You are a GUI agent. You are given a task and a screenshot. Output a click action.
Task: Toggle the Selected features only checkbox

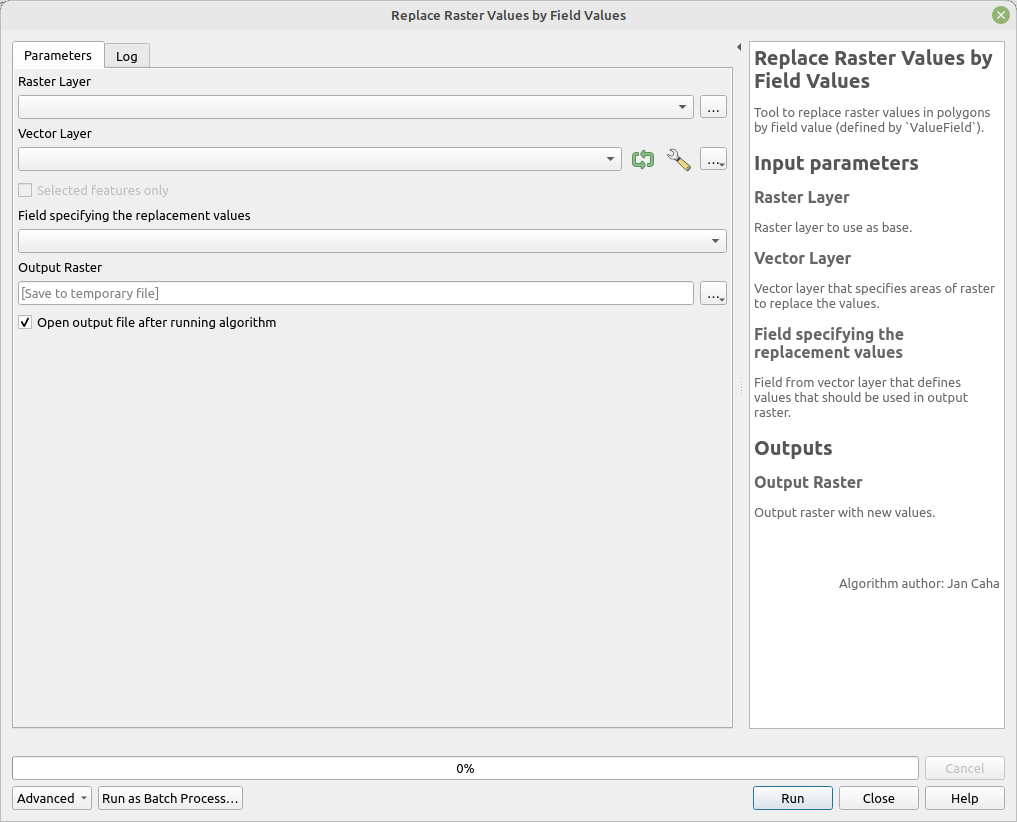(23, 190)
